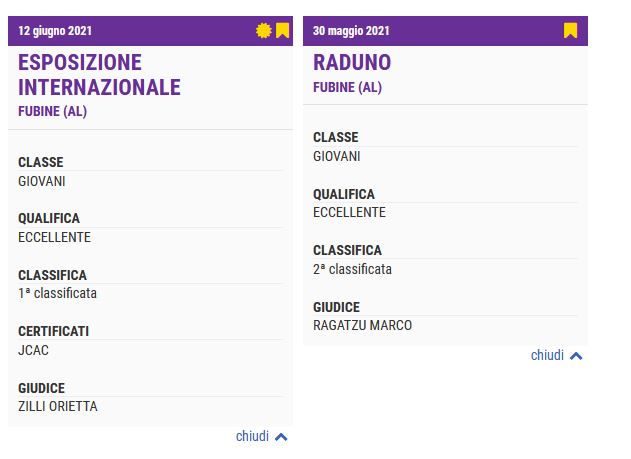Click the JCAC certificate value
This screenshot has height=459, width=631.
[x=33, y=350]
